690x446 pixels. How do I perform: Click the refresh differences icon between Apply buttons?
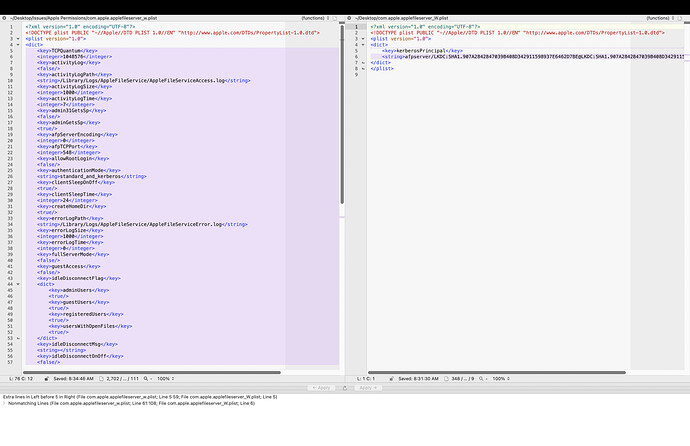[345, 388]
